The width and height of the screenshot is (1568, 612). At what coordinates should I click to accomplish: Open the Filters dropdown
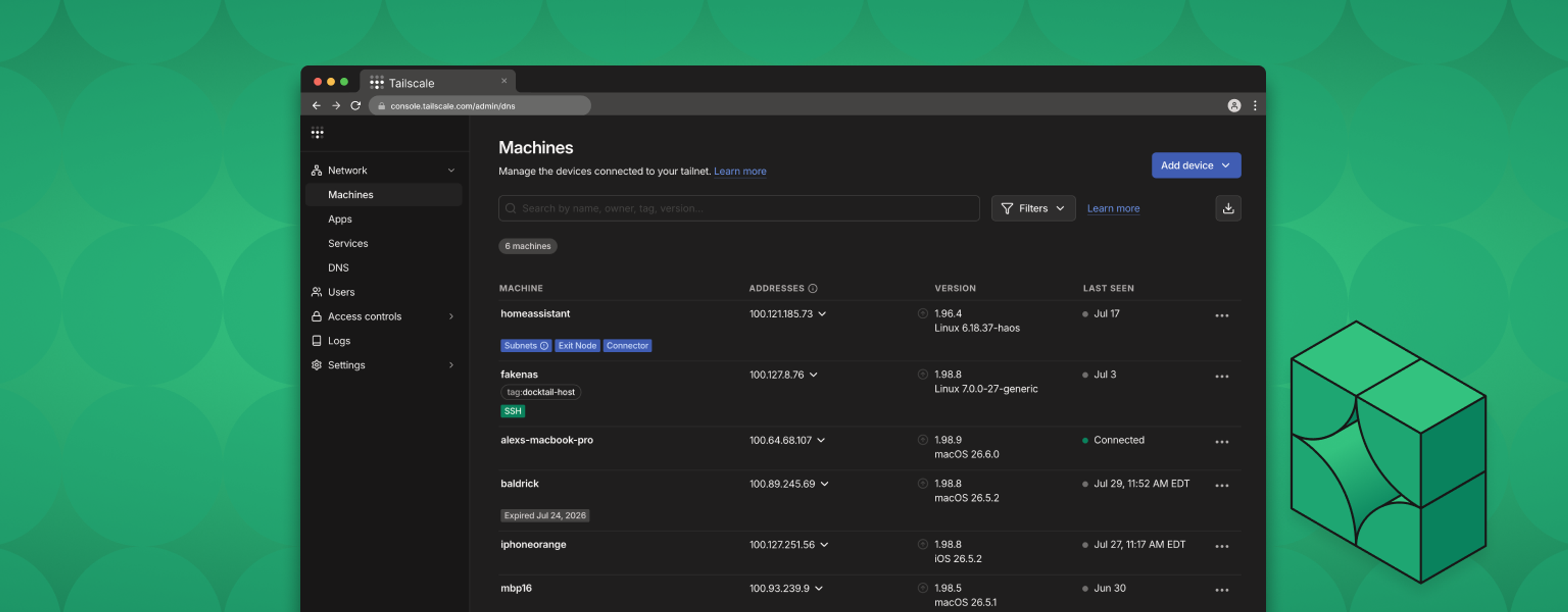click(1033, 208)
